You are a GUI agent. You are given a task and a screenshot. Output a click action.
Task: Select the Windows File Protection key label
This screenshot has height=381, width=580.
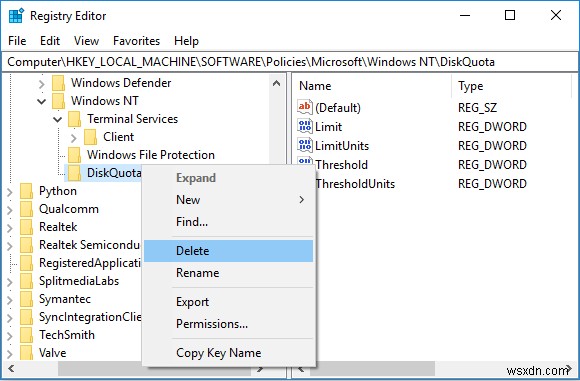(x=151, y=155)
